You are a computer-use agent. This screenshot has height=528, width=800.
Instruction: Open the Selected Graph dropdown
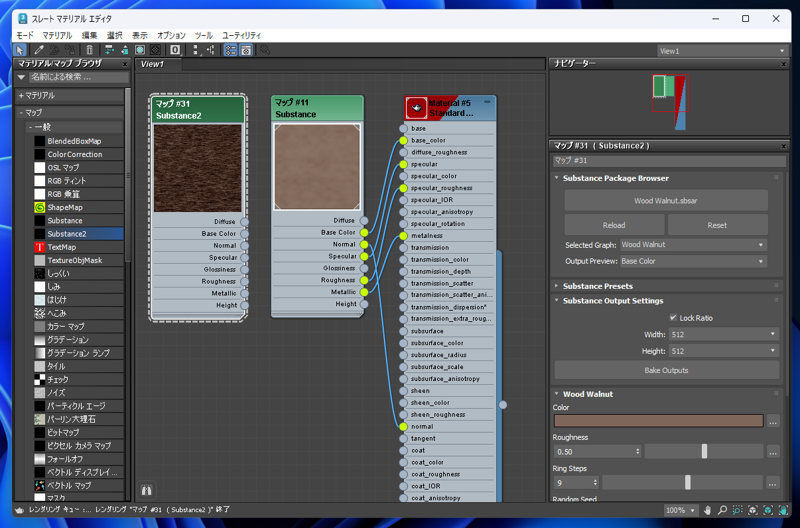tap(693, 245)
